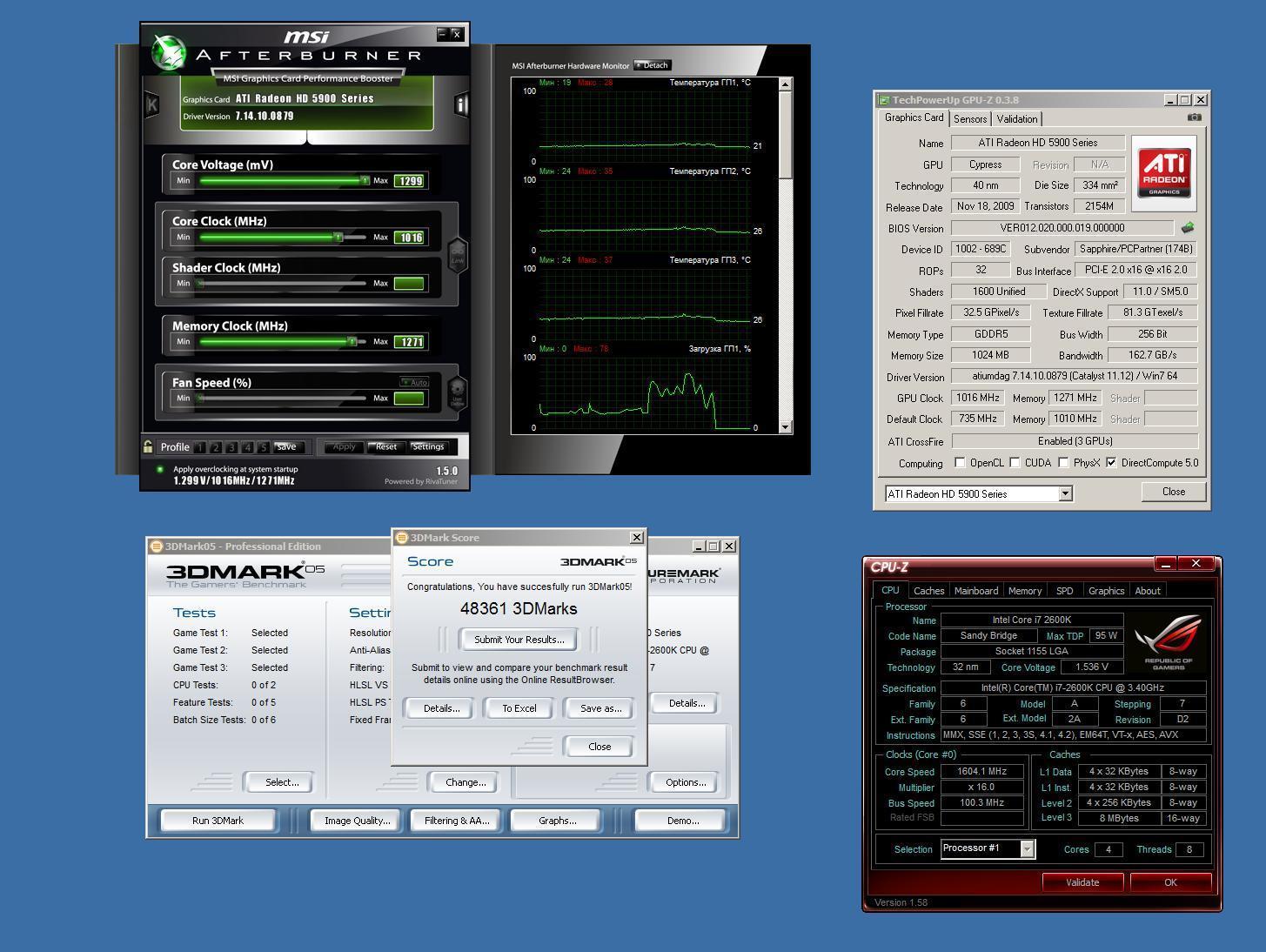
Task: Toggle the core/shader clock Link icon
Action: 457,255
